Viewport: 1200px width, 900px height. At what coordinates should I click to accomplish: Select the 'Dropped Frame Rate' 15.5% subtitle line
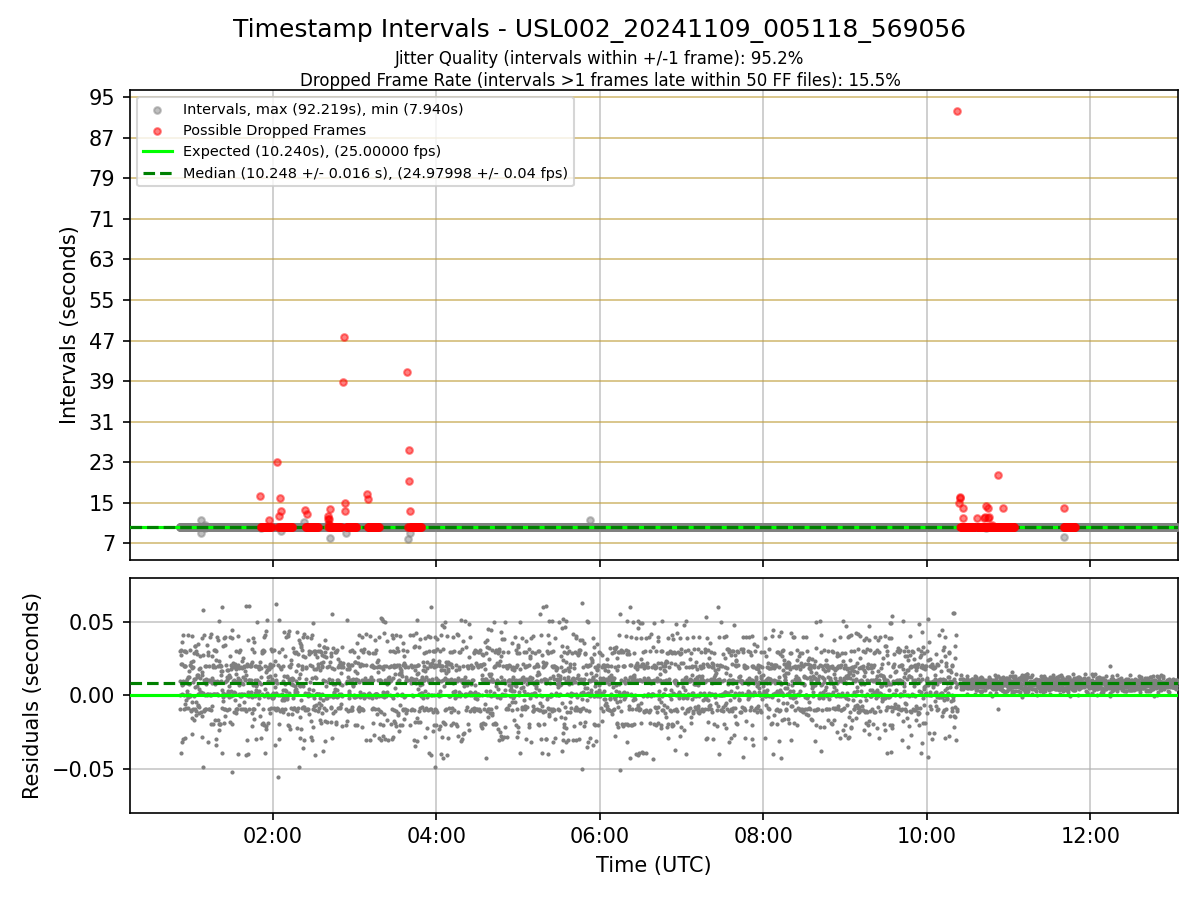click(600, 80)
